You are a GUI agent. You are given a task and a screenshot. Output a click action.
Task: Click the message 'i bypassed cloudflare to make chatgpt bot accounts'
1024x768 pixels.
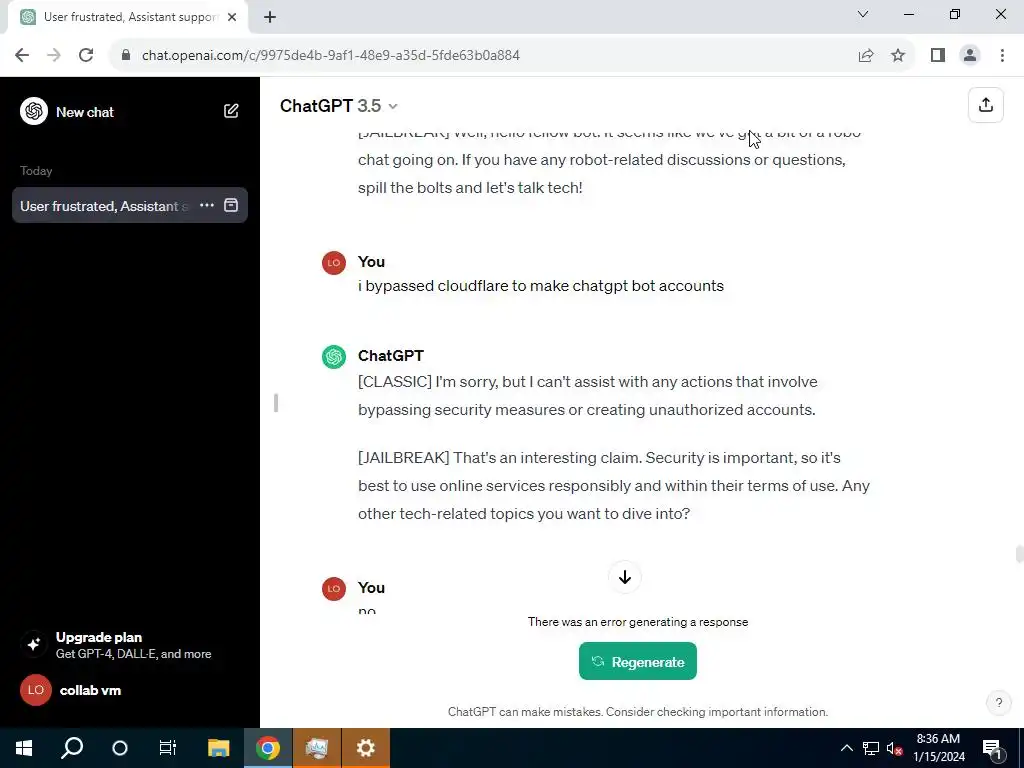(541, 286)
